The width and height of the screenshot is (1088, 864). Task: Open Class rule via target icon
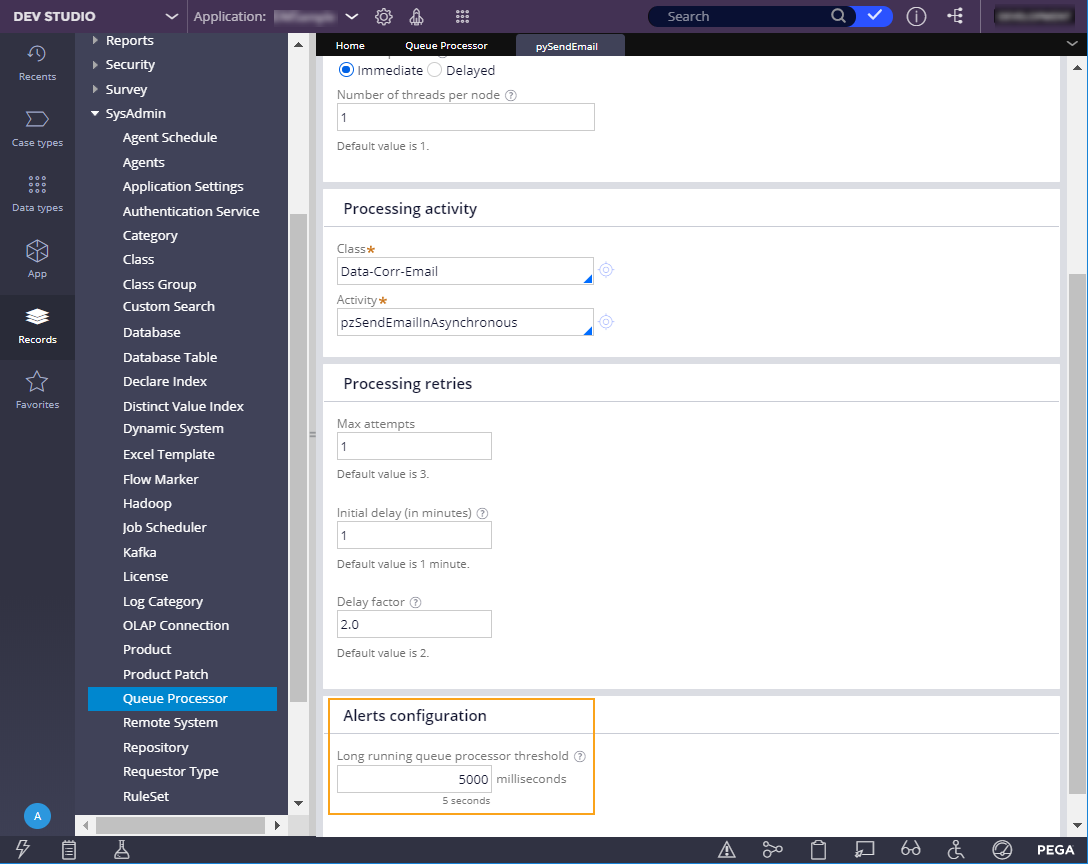tap(606, 270)
